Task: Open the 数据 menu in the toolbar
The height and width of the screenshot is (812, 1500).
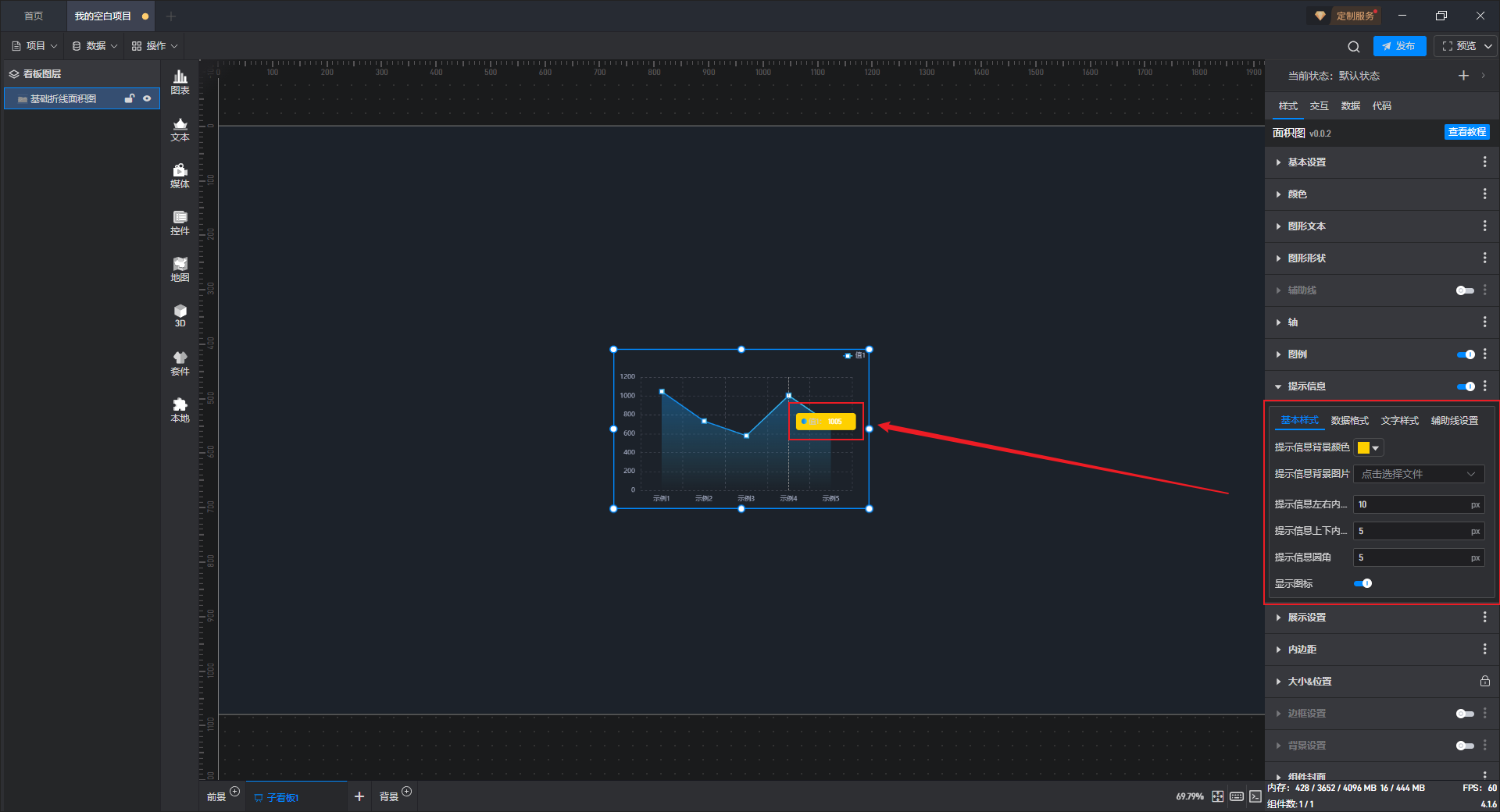Action: pyautogui.click(x=95, y=46)
